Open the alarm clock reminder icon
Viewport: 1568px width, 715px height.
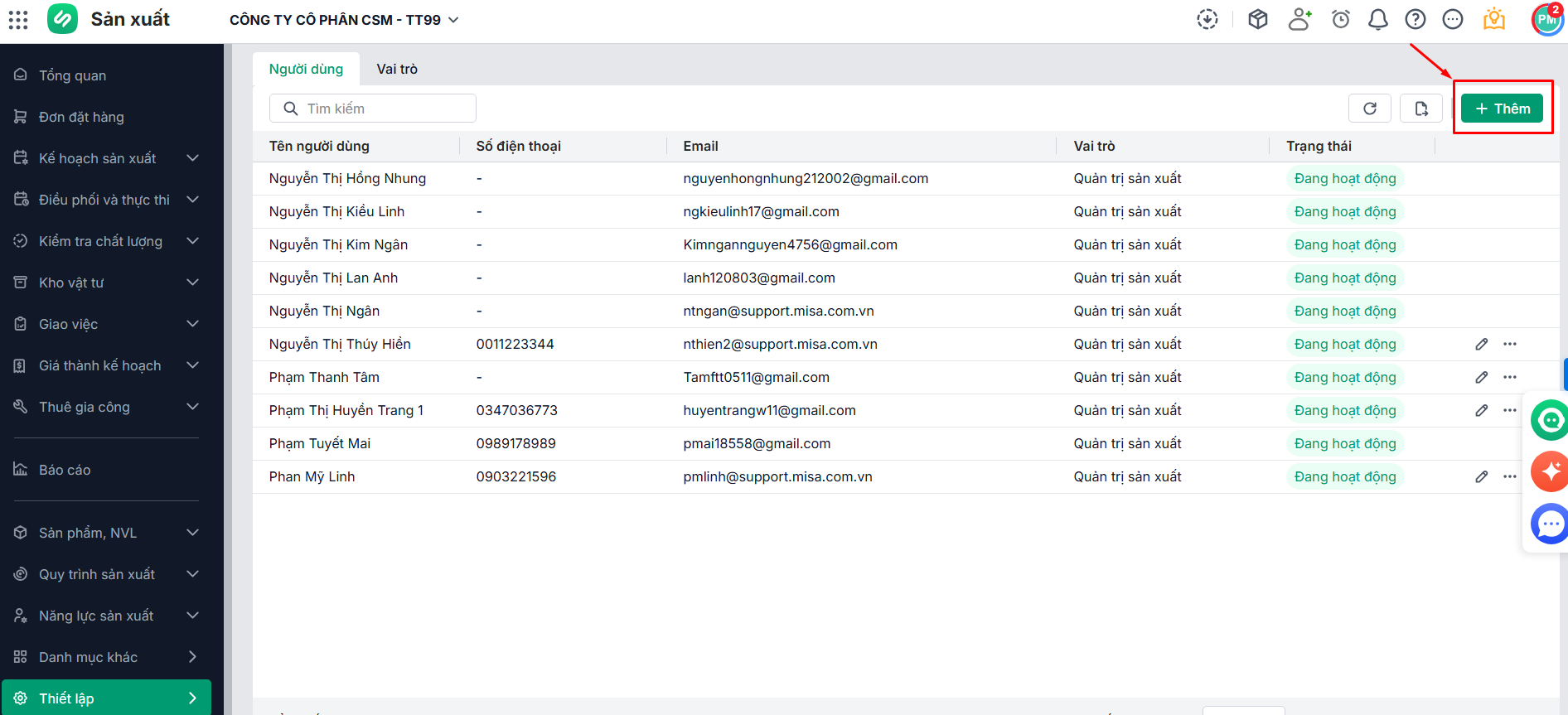[1340, 20]
